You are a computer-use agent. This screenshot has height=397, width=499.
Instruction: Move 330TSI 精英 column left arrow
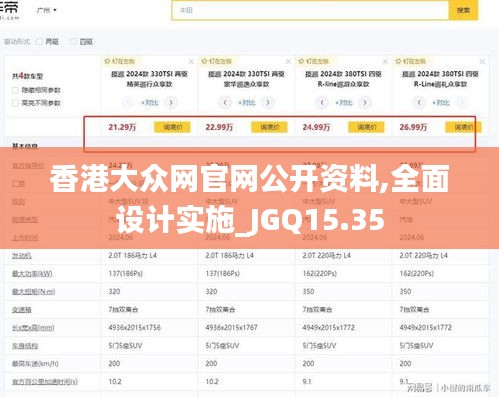pyautogui.click(x=128, y=102)
